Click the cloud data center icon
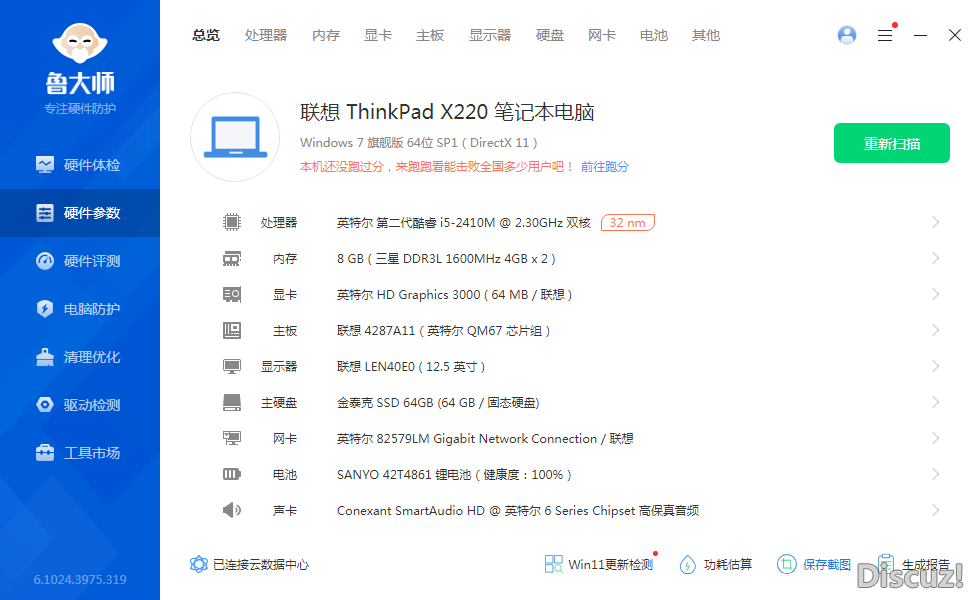The width and height of the screenshot is (980, 600). click(x=199, y=564)
